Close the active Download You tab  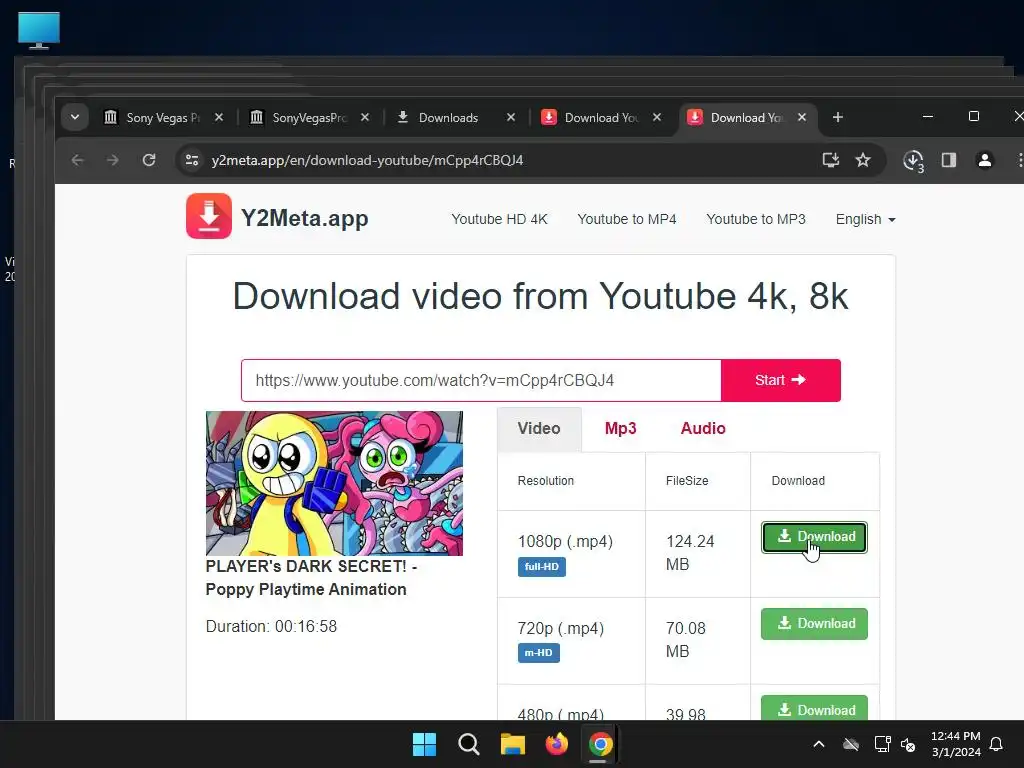point(802,118)
